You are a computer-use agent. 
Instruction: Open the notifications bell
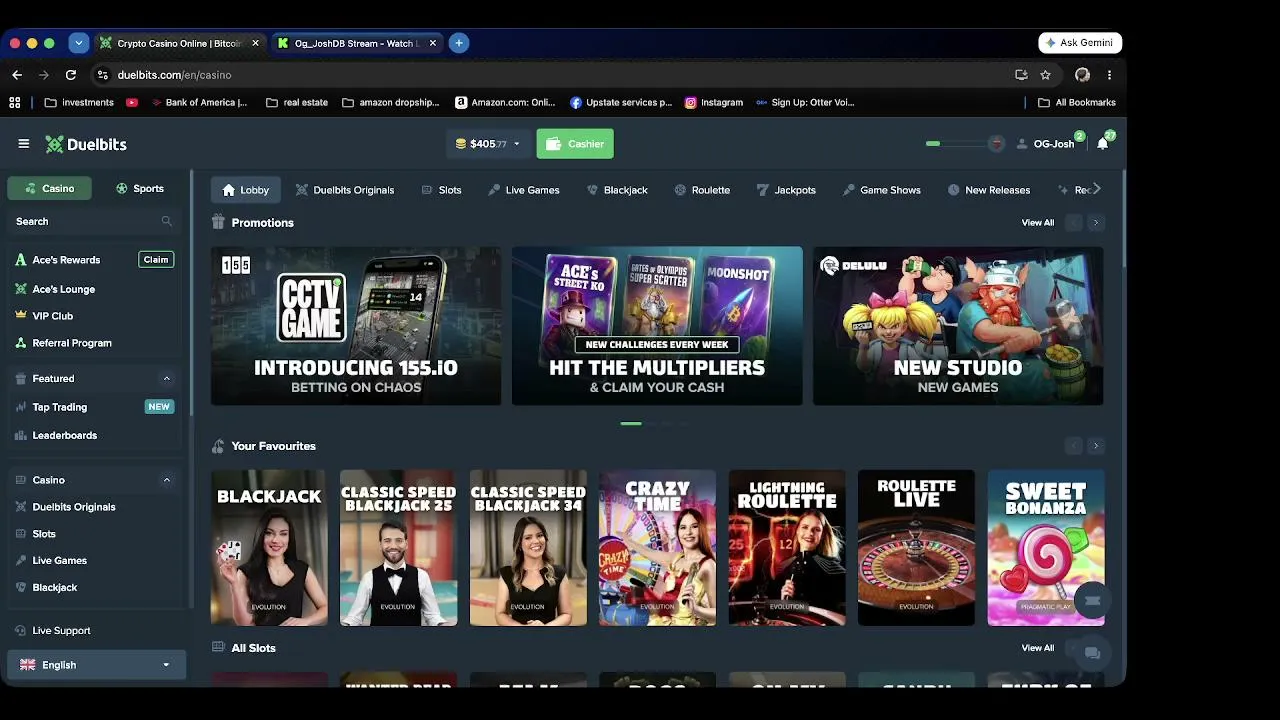pyautogui.click(x=1102, y=144)
